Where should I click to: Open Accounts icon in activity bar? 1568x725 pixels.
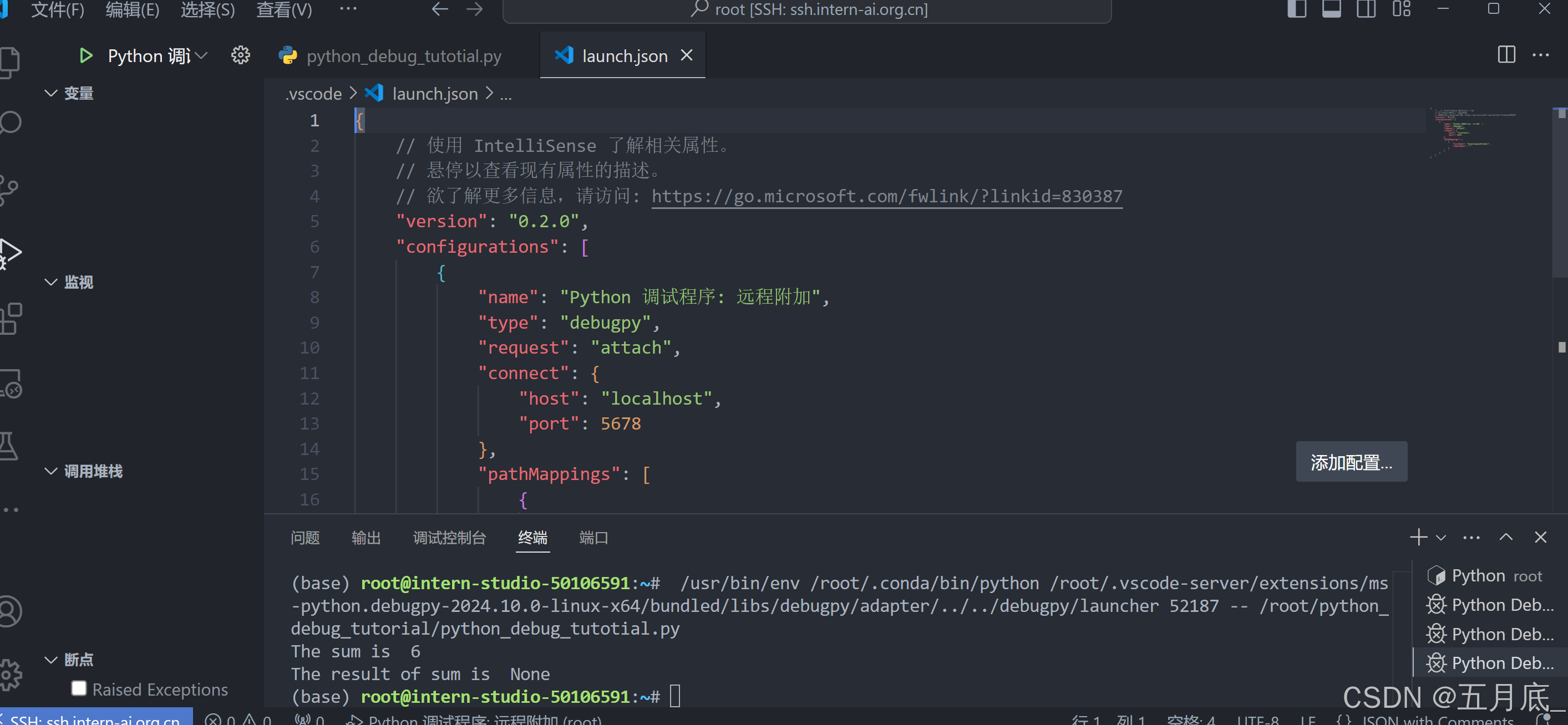coord(11,611)
